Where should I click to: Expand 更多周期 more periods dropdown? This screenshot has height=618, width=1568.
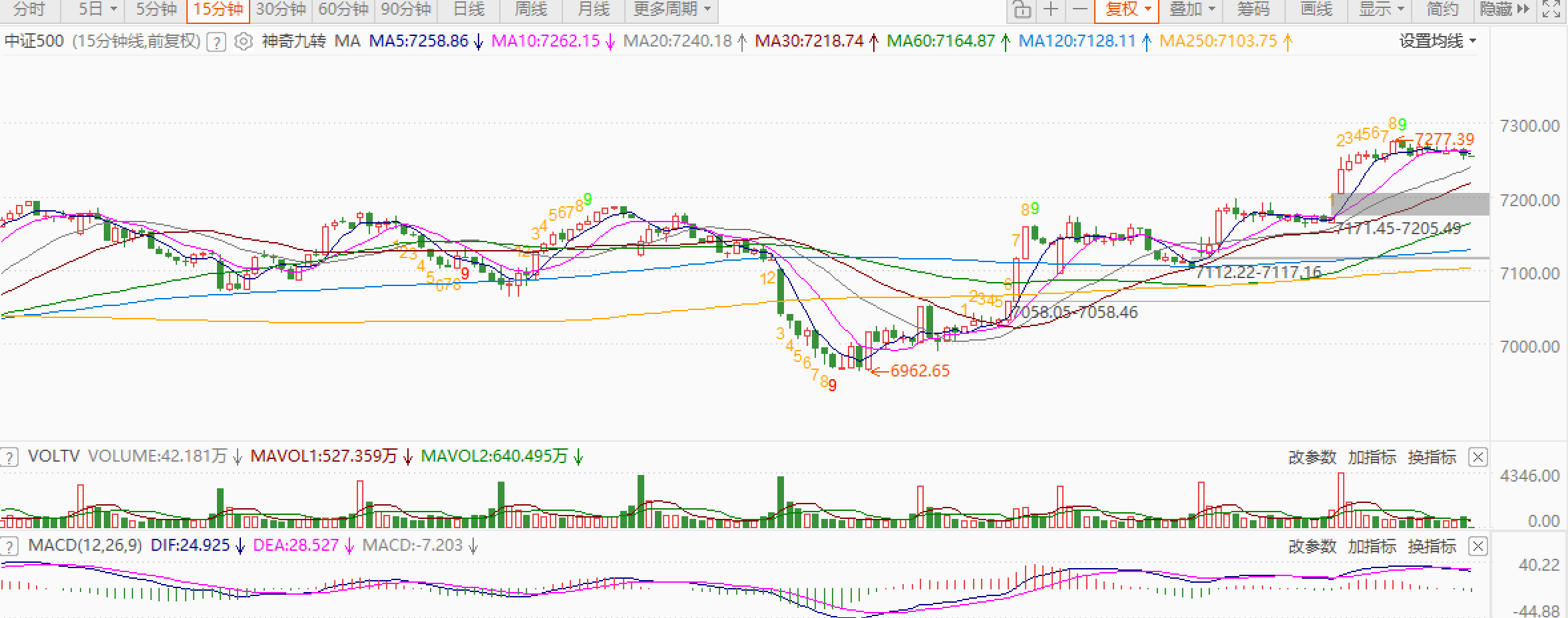(x=672, y=9)
